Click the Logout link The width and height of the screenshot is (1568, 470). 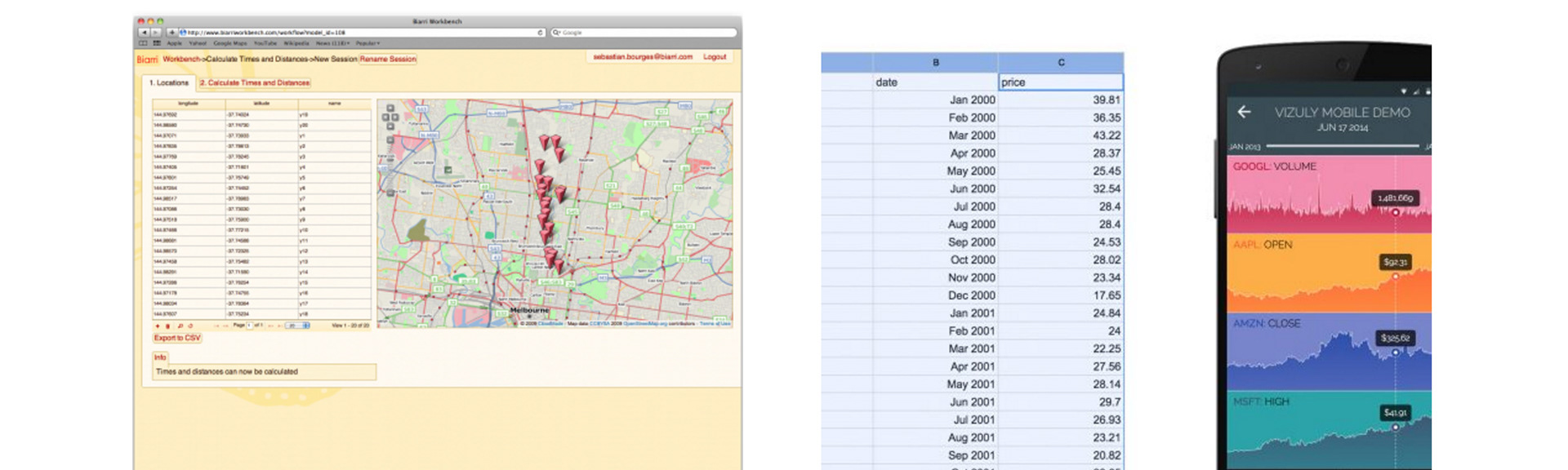click(x=715, y=57)
